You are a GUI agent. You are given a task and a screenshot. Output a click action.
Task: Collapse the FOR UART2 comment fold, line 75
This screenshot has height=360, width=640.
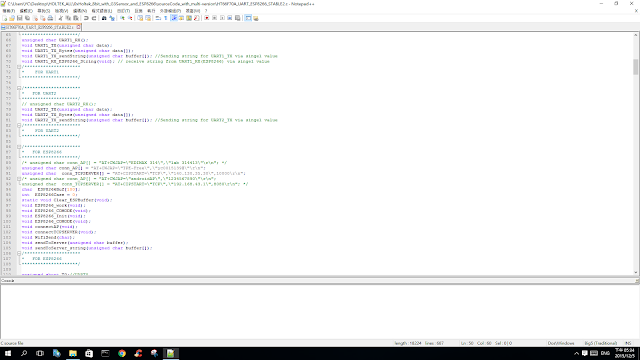point(19,88)
